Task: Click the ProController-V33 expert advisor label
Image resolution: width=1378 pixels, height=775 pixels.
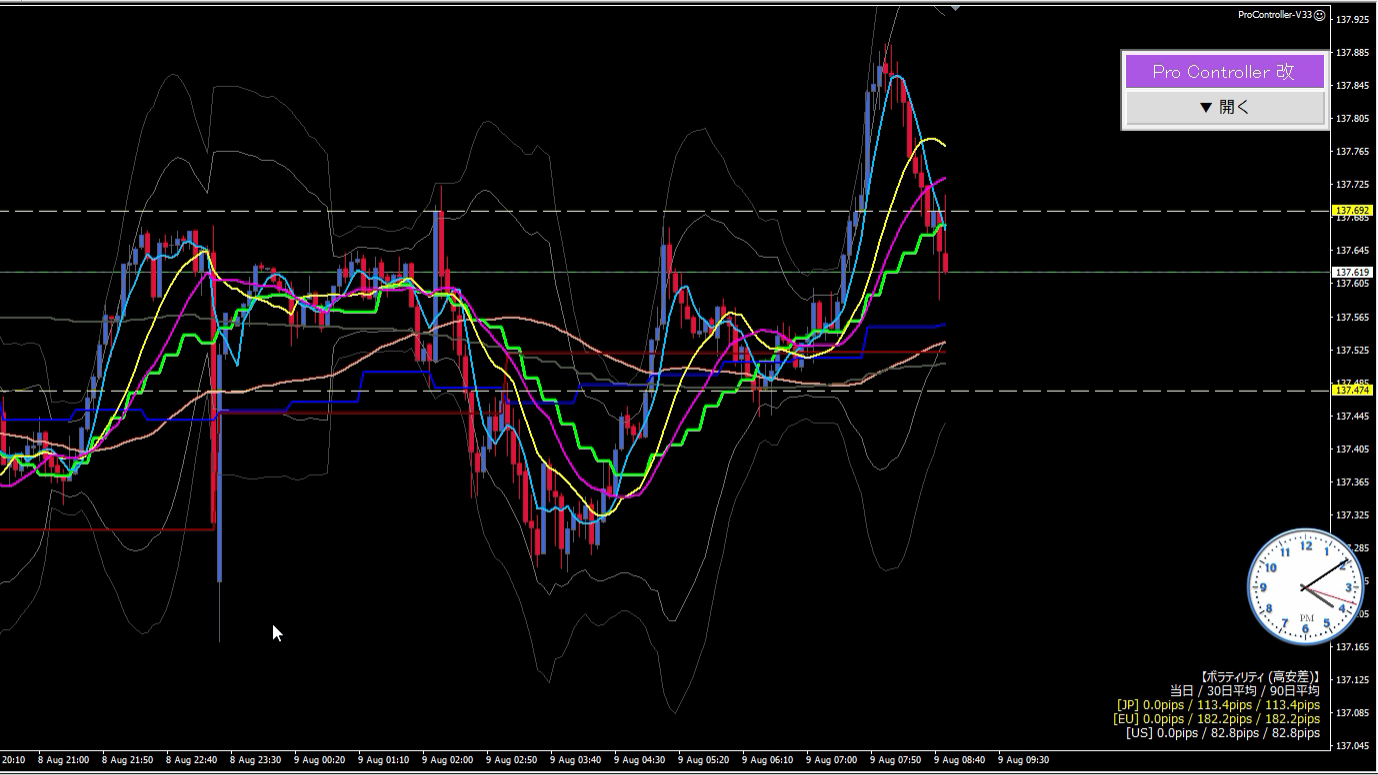Action: tap(1275, 15)
